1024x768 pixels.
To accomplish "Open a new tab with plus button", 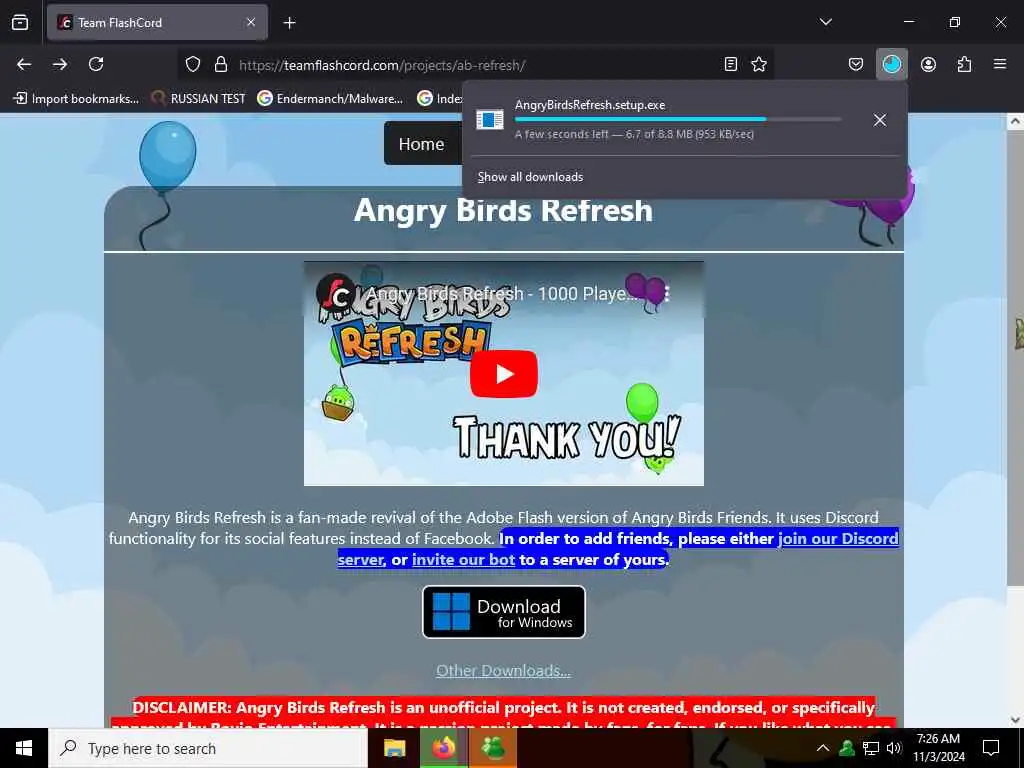I will point(289,23).
